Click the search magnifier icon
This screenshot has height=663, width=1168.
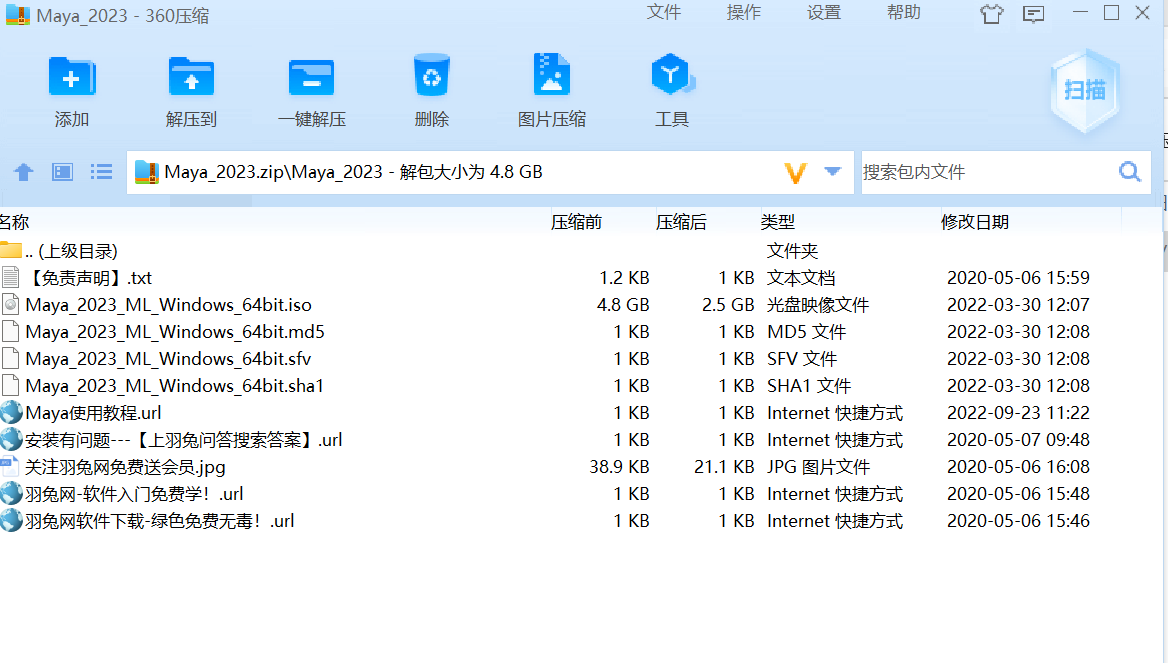click(1130, 172)
